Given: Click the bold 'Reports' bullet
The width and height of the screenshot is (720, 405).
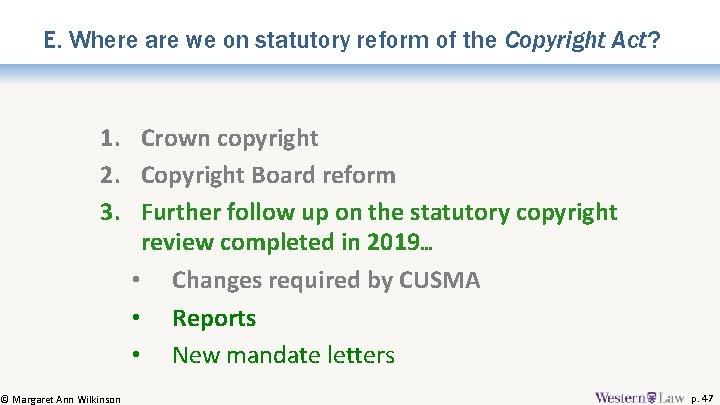Looking at the screenshot, I should (214, 318).
